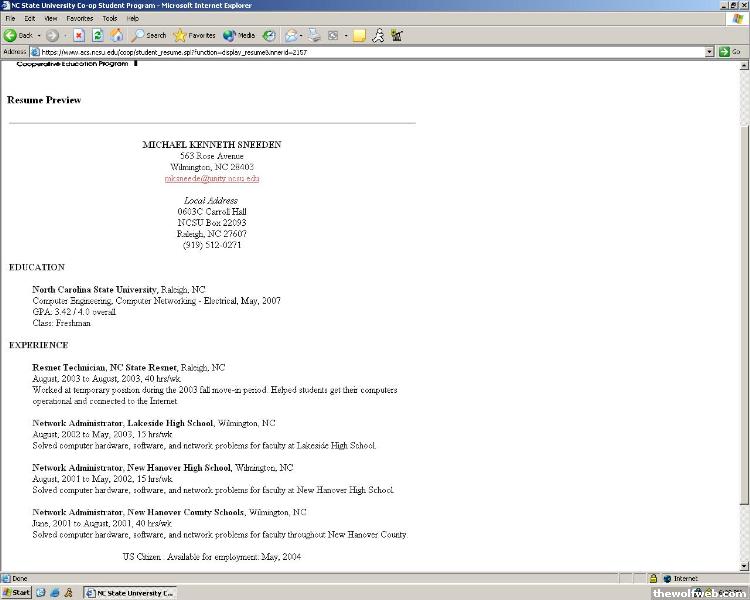Open the Windows Start menu
Image resolution: width=750 pixels, height=600 pixels.
tap(17, 592)
